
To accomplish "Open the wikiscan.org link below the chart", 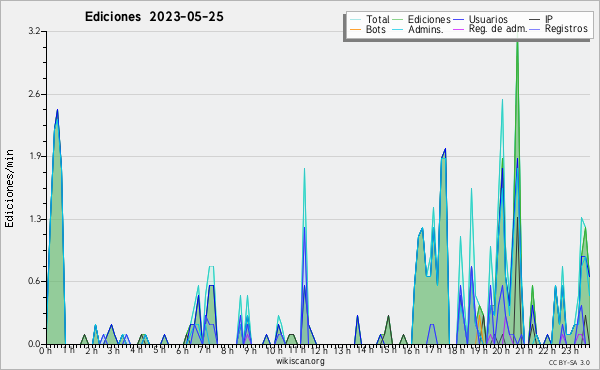I will coord(300,361).
